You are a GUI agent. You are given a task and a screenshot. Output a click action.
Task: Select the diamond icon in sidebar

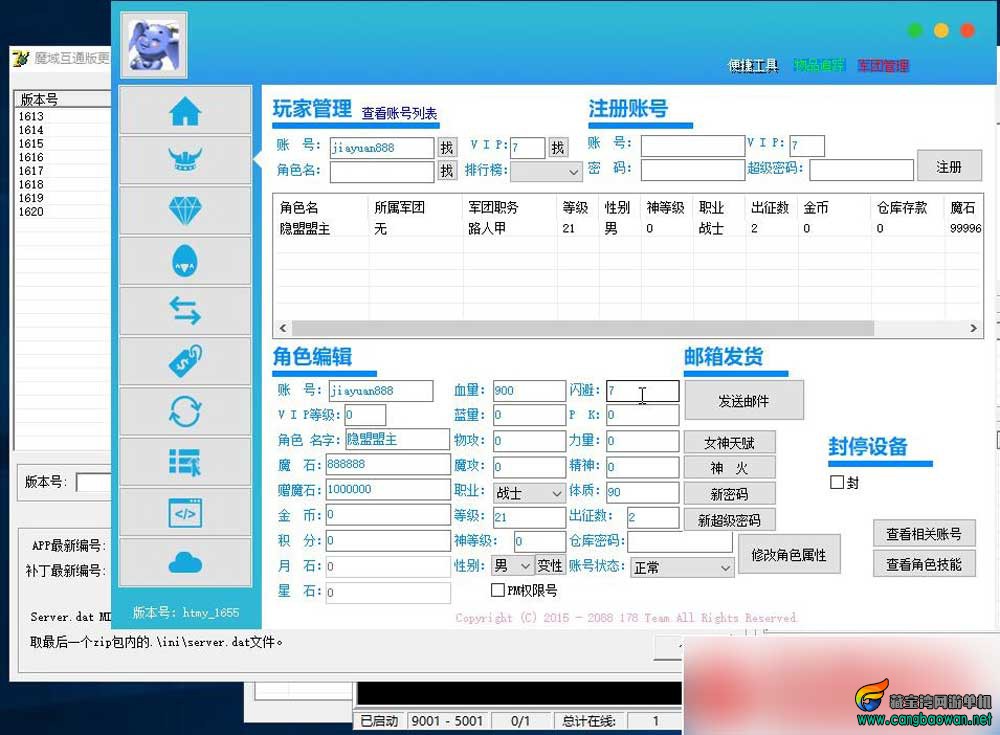tap(185, 211)
